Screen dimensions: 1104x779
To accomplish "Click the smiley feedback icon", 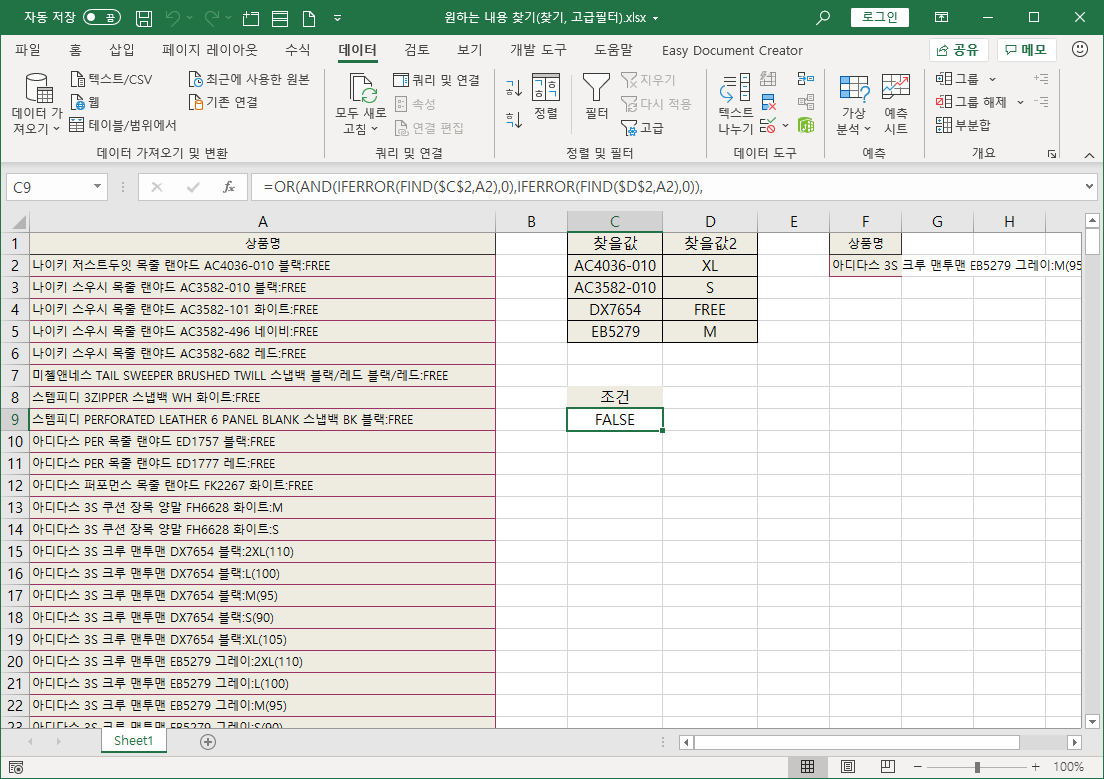I will tap(1079, 49).
